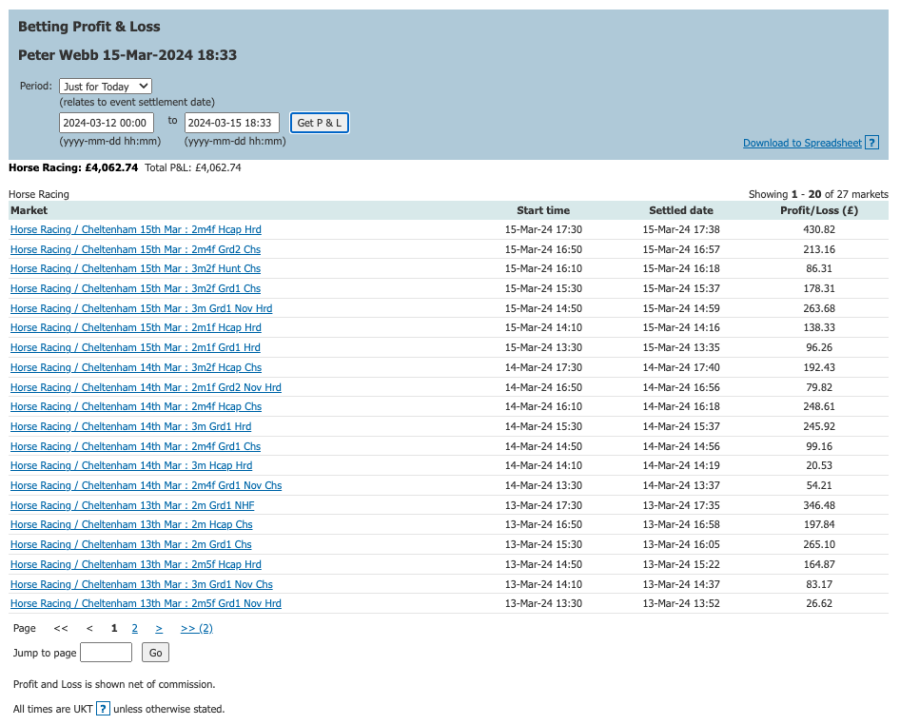The image size is (900, 725).
Task: Click the Jump to page input box
Action: tap(106, 653)
